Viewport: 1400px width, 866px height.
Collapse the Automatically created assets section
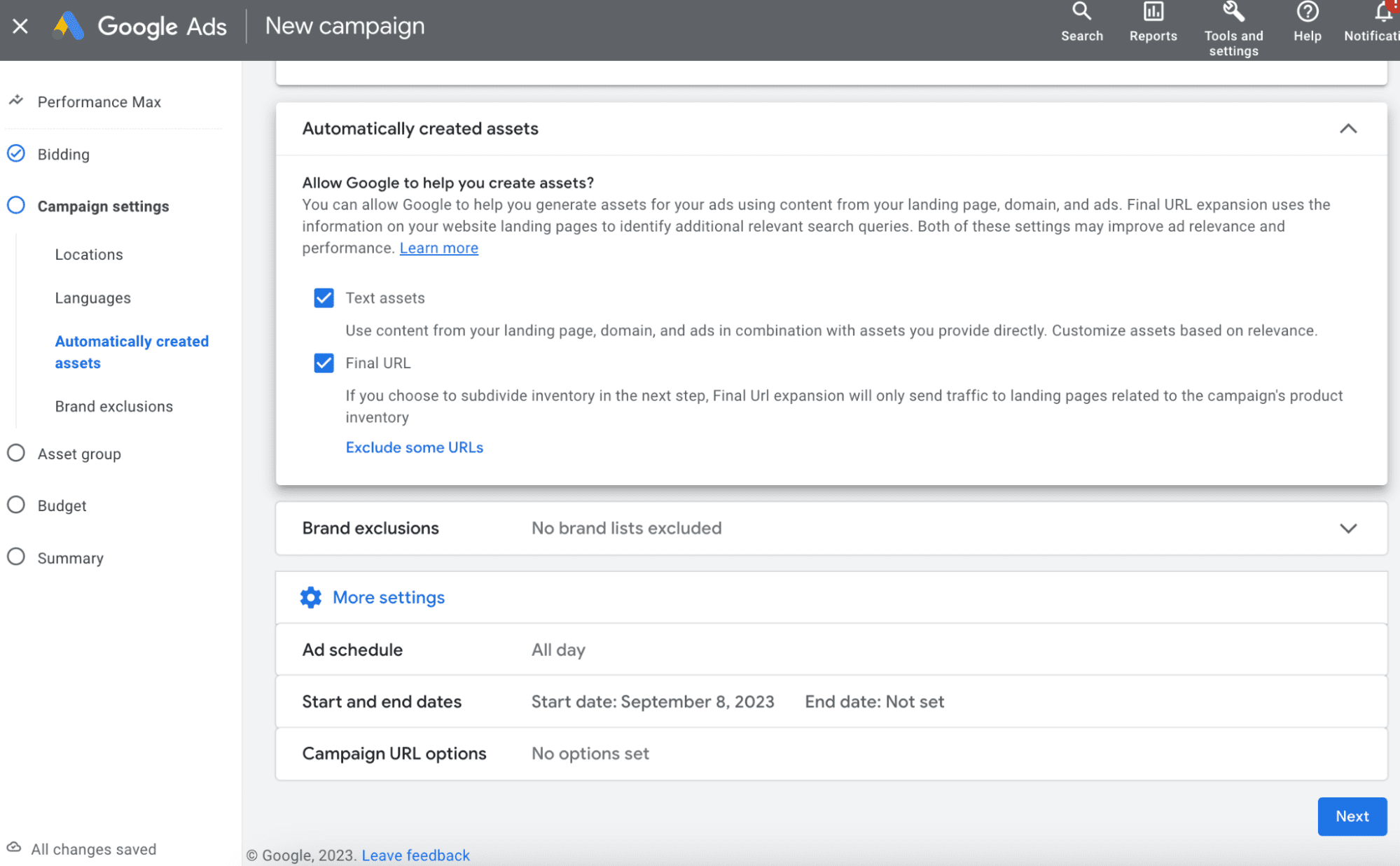pos(1347,129)
